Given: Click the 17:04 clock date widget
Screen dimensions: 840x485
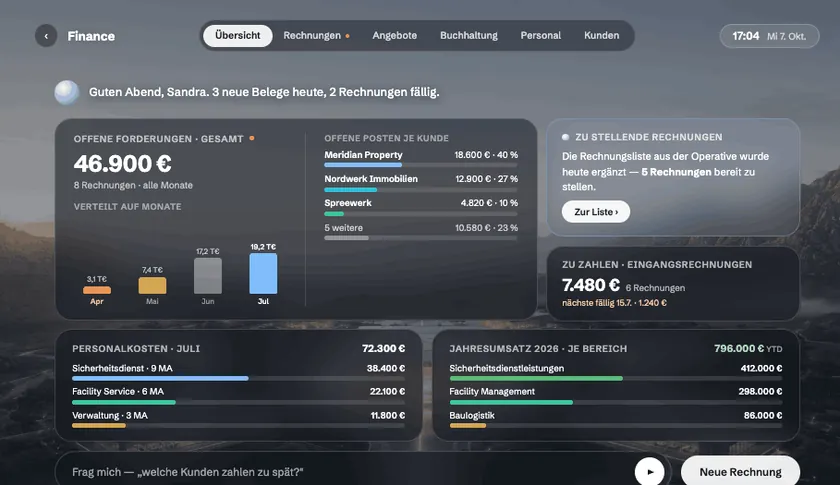Looking at the screenshot, I should (x=769, y=36).
